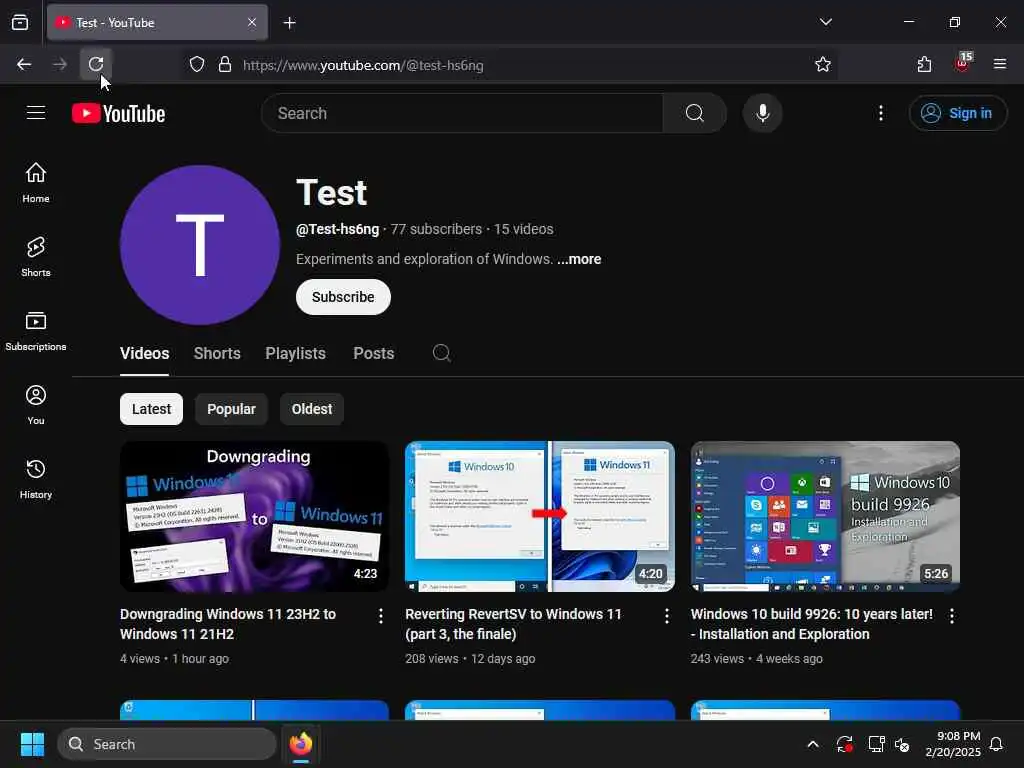Open action menu for Windows 10 build 9926 video
Viewport: 1024px width, 768px height.
(952, 615)
